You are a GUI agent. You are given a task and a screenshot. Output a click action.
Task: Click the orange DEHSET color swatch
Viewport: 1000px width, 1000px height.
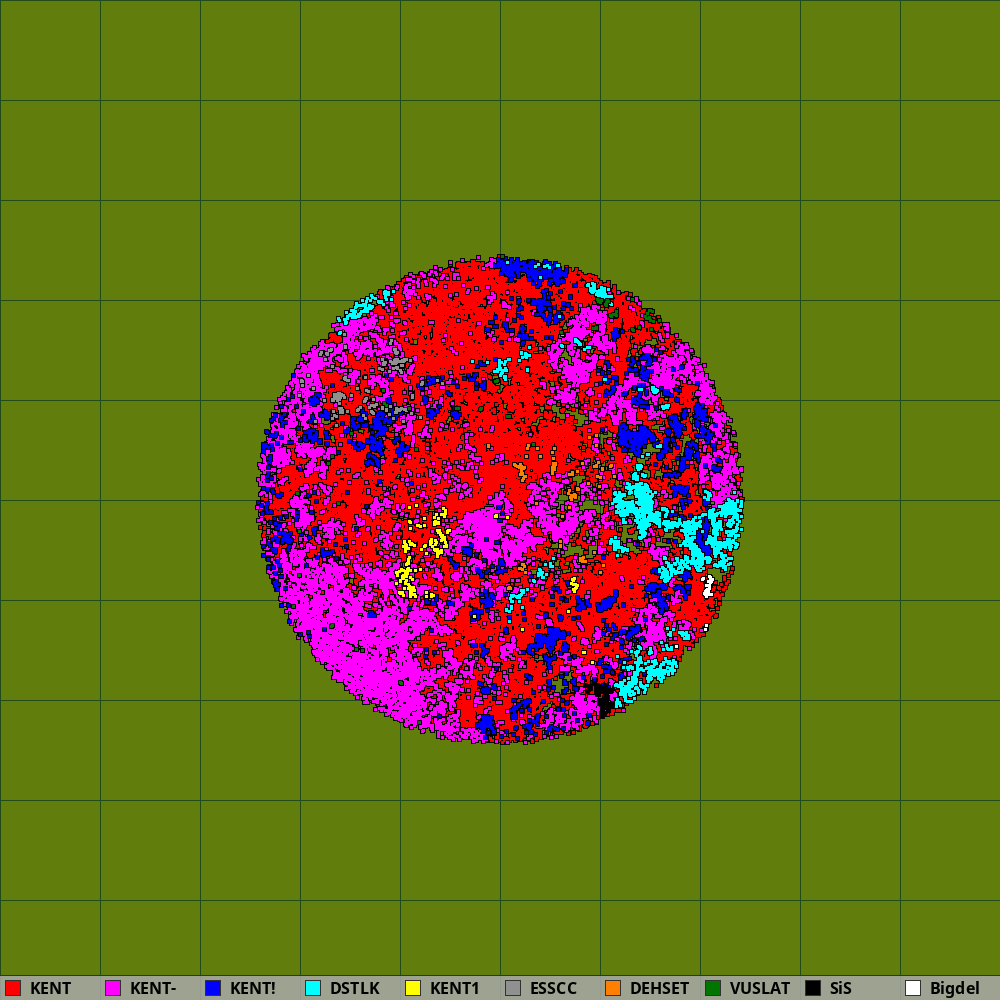pyautogui.click(x=613, y=988)
